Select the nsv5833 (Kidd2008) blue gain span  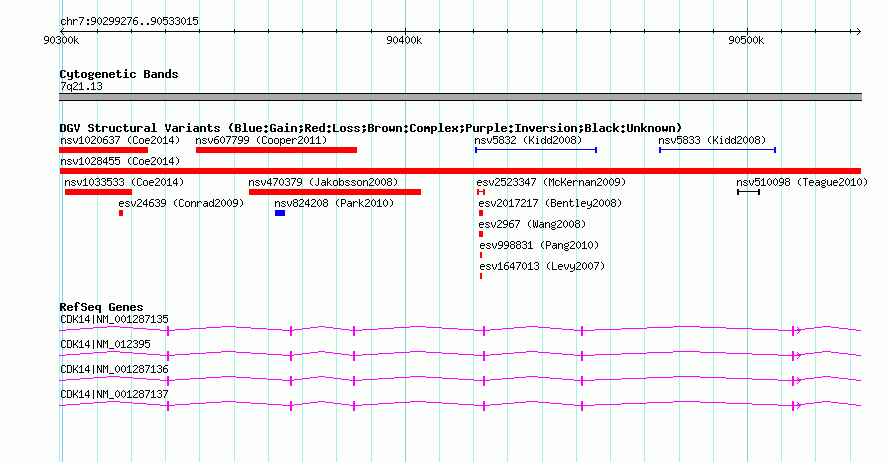click(x=717, y=150)
